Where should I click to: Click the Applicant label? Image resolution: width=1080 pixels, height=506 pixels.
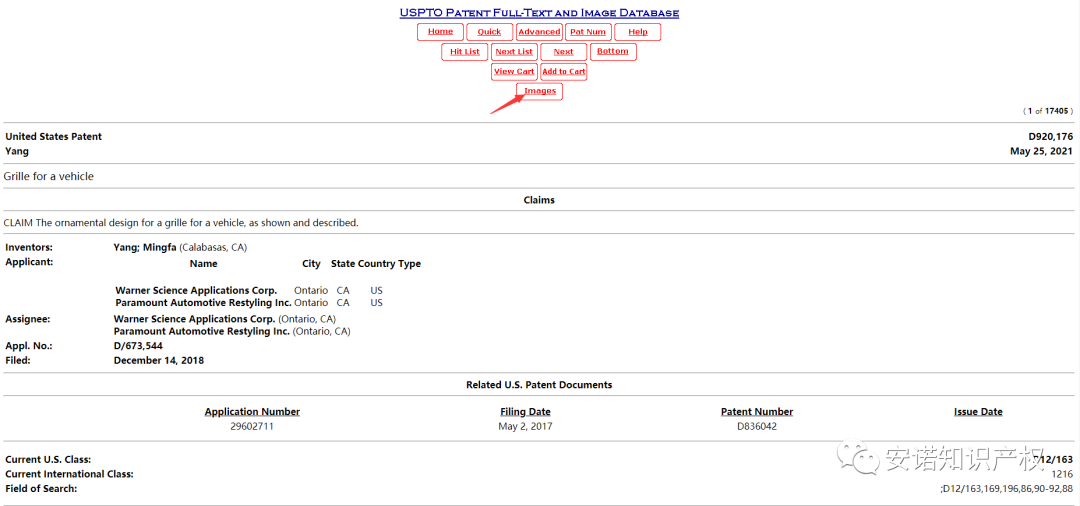click(29, 262)
